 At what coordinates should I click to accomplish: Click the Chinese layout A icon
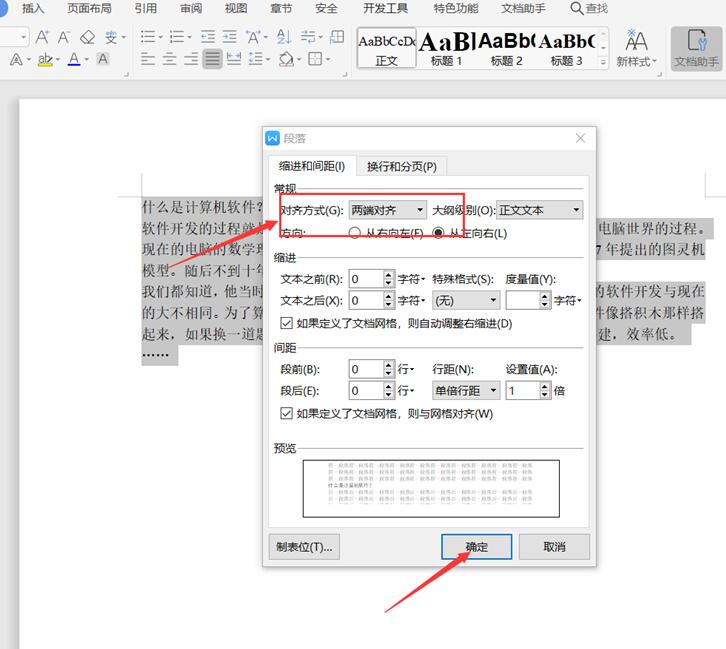click(x=253, y=37)
